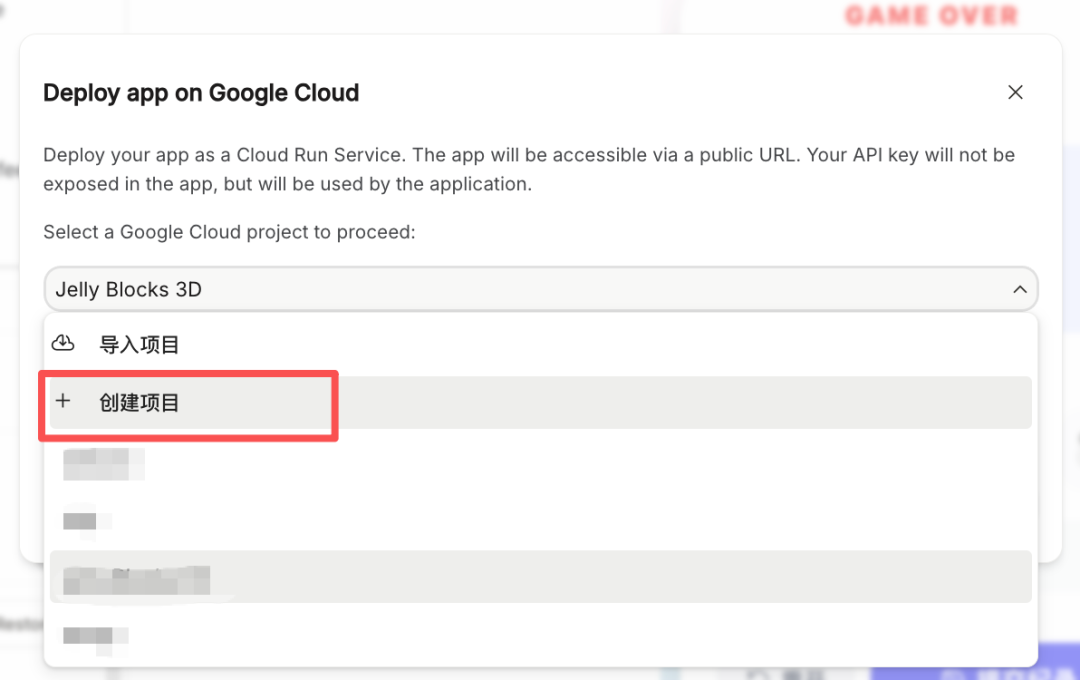
Task: Choose 创建项目 in the project list
Action: 540,403
